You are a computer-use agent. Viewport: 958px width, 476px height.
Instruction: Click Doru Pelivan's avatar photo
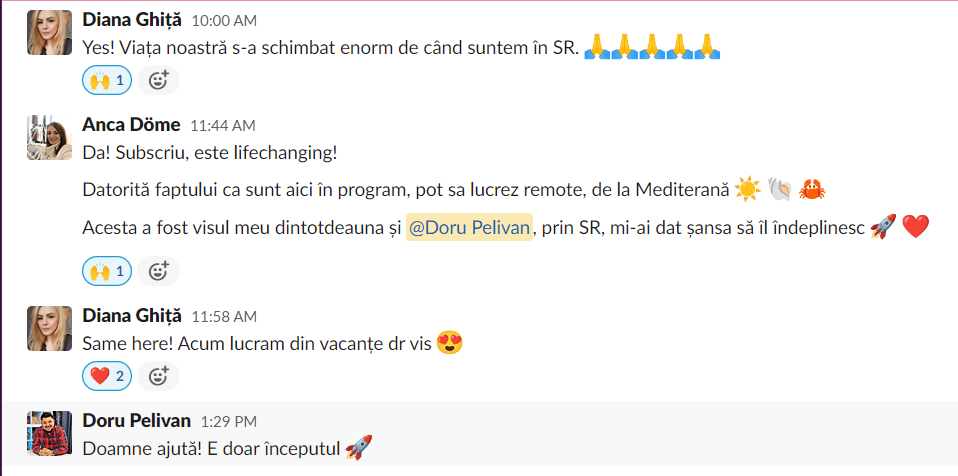tap(49, 433)
